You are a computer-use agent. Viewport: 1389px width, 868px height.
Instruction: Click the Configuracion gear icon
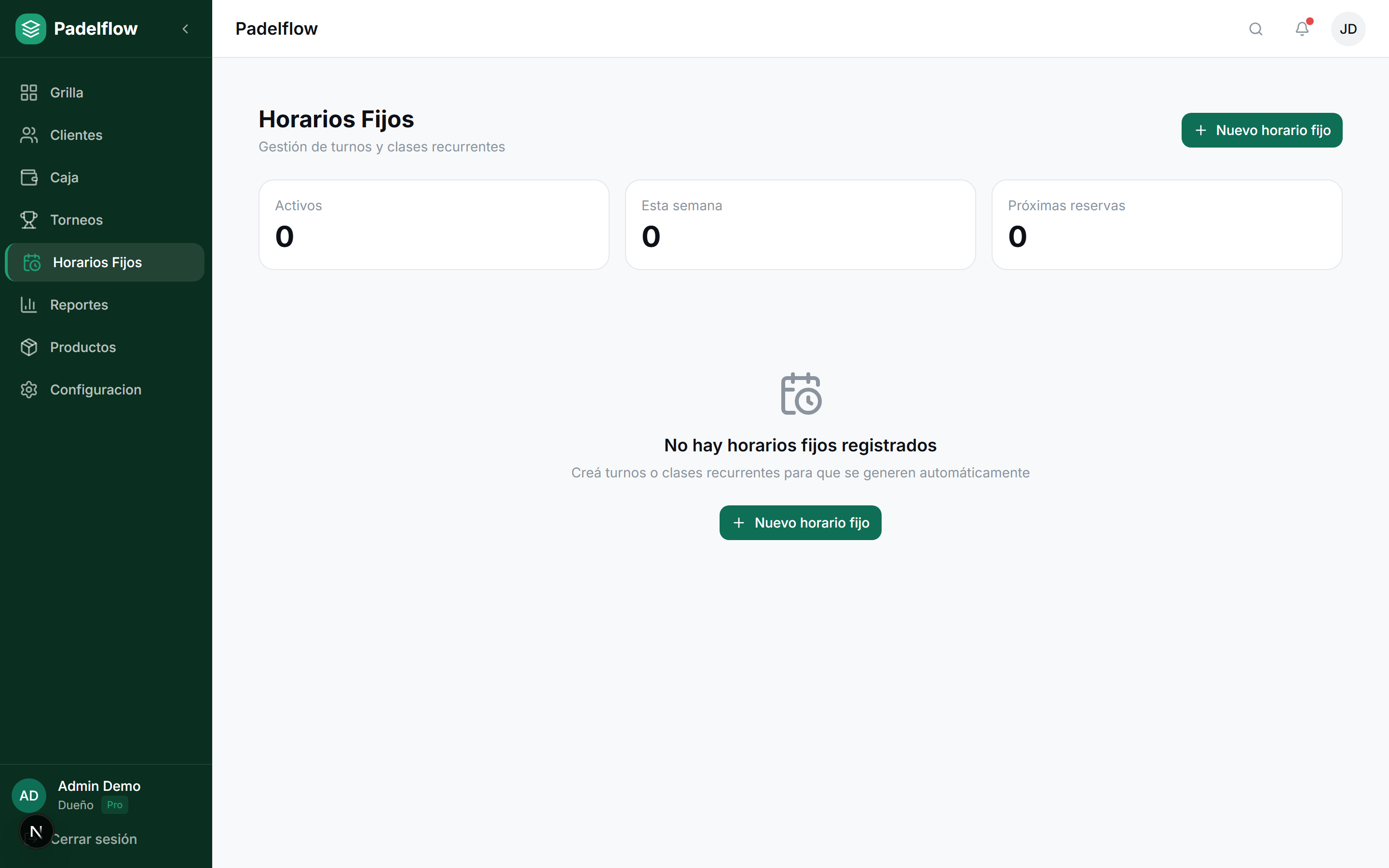pos(29,390)
